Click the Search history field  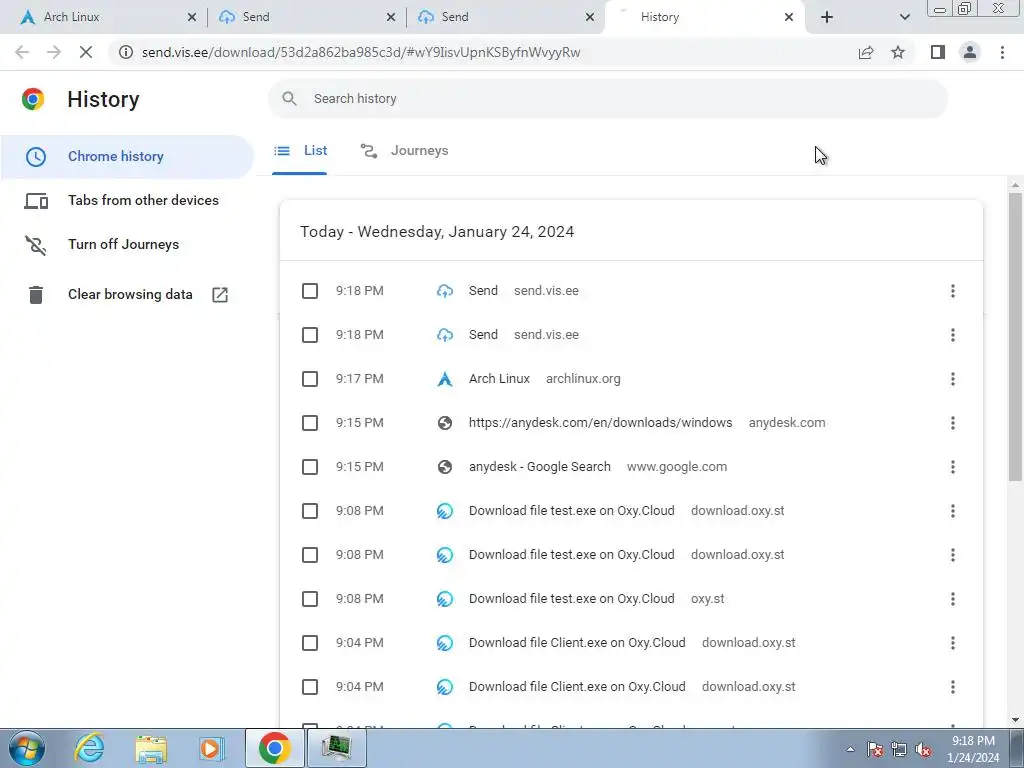(x=607, y=99)
